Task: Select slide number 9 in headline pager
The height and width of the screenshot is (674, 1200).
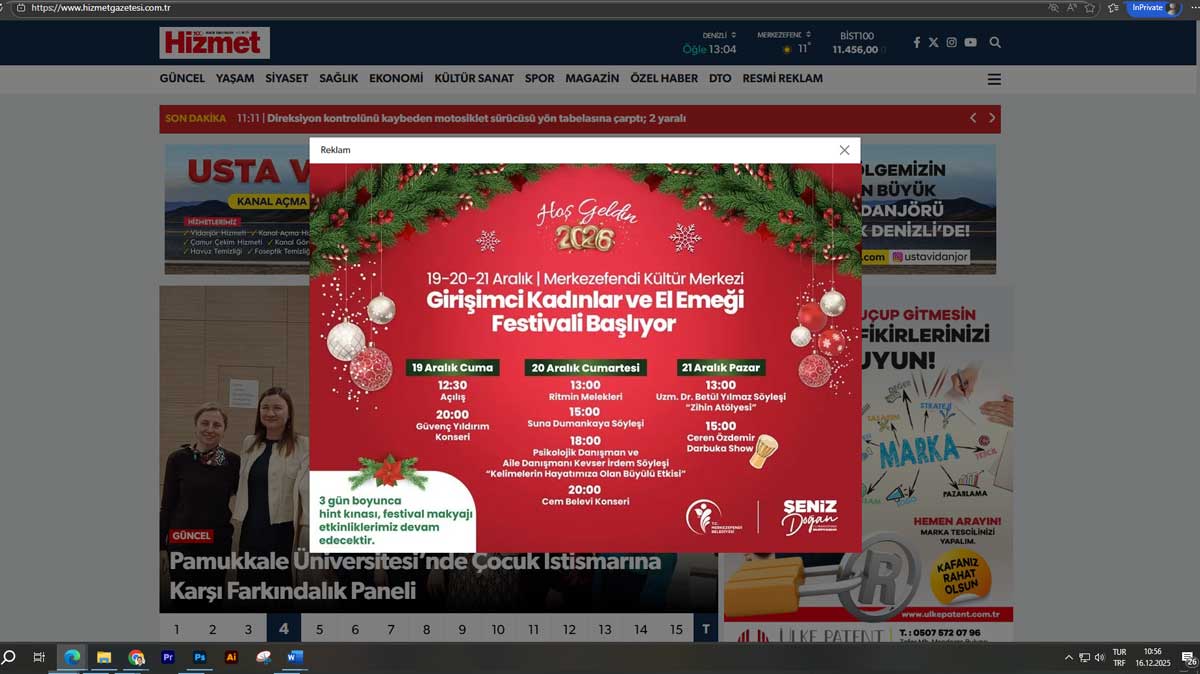Action: tap(462, 630)
